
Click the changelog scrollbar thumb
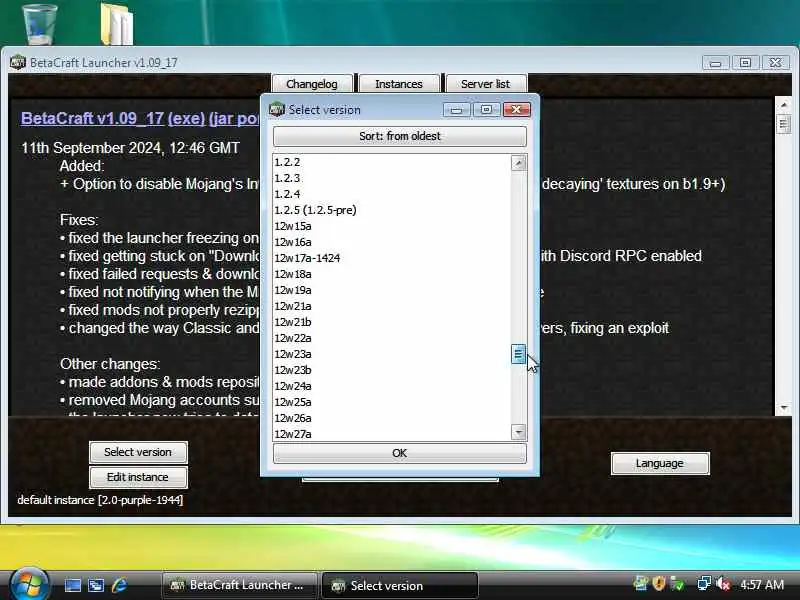coord(784,123)
